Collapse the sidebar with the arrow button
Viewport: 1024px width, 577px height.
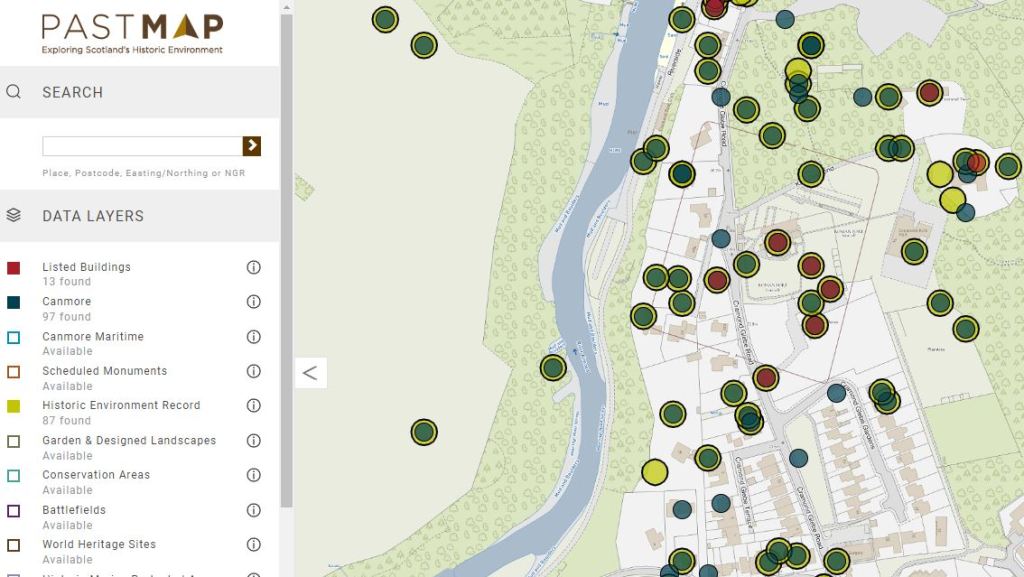[x=310, y=373]
